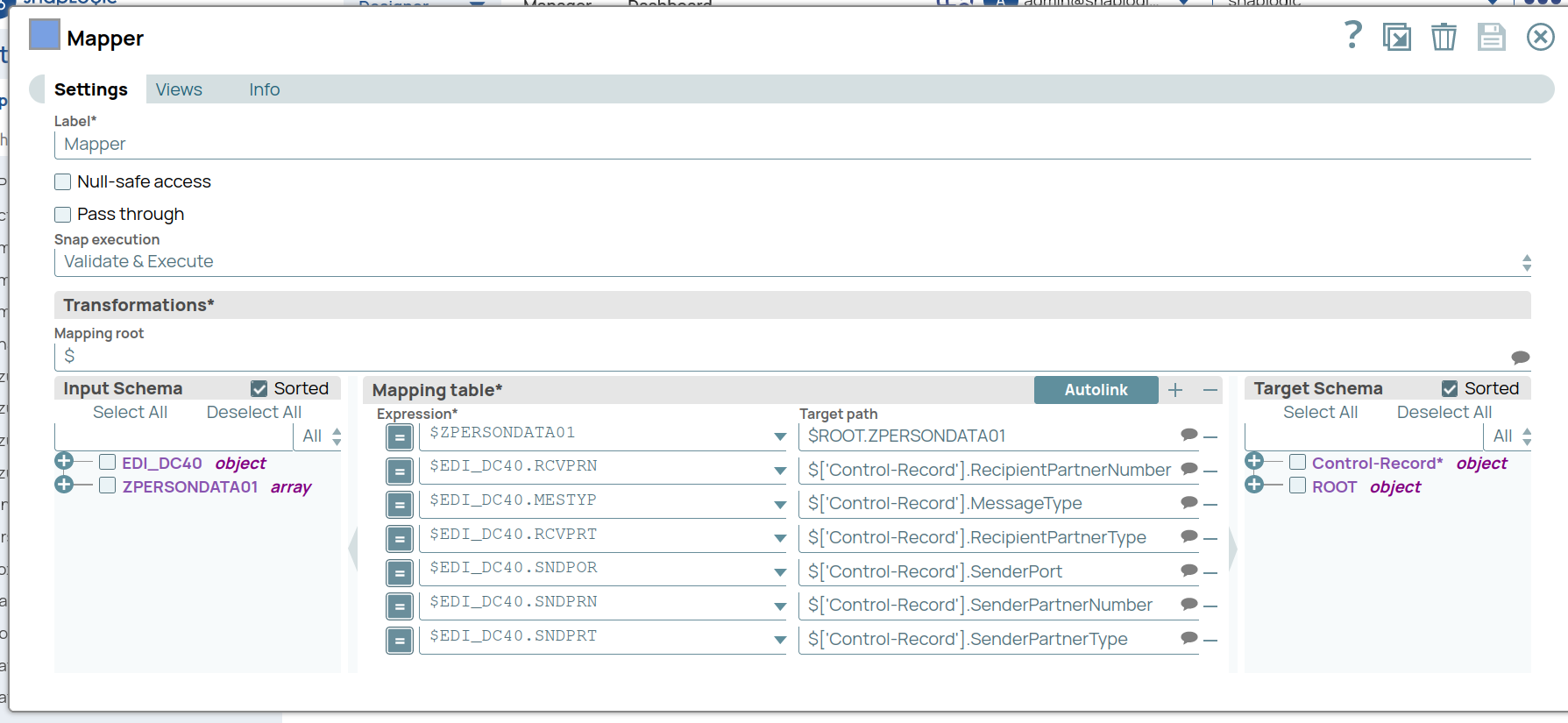Image resolution: width=1568 pixels, height=723 pixels.
Task: Click the delete snap trash icon
Action: coord(1443,37)
